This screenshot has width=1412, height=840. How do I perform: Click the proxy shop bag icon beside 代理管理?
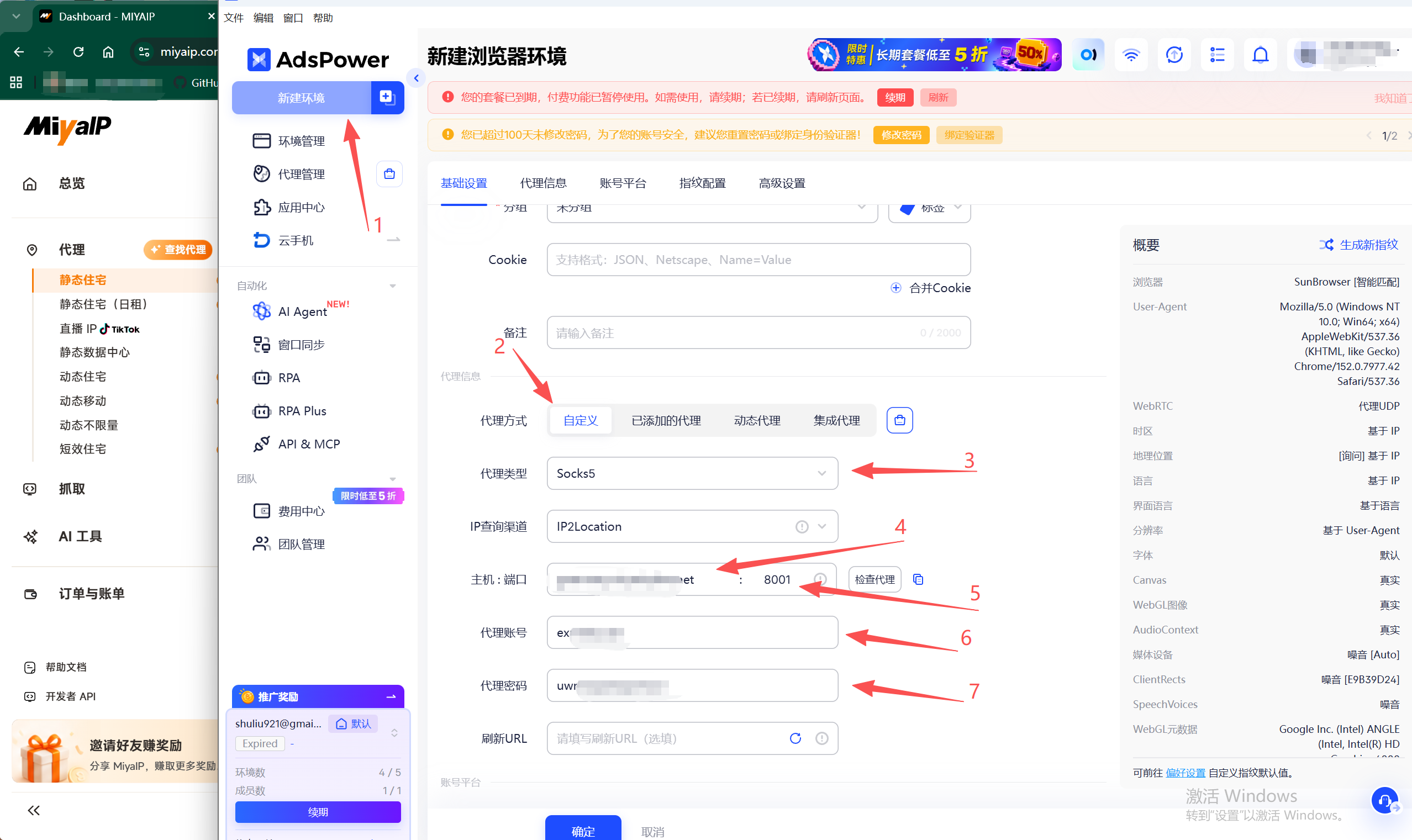point(389,174)
